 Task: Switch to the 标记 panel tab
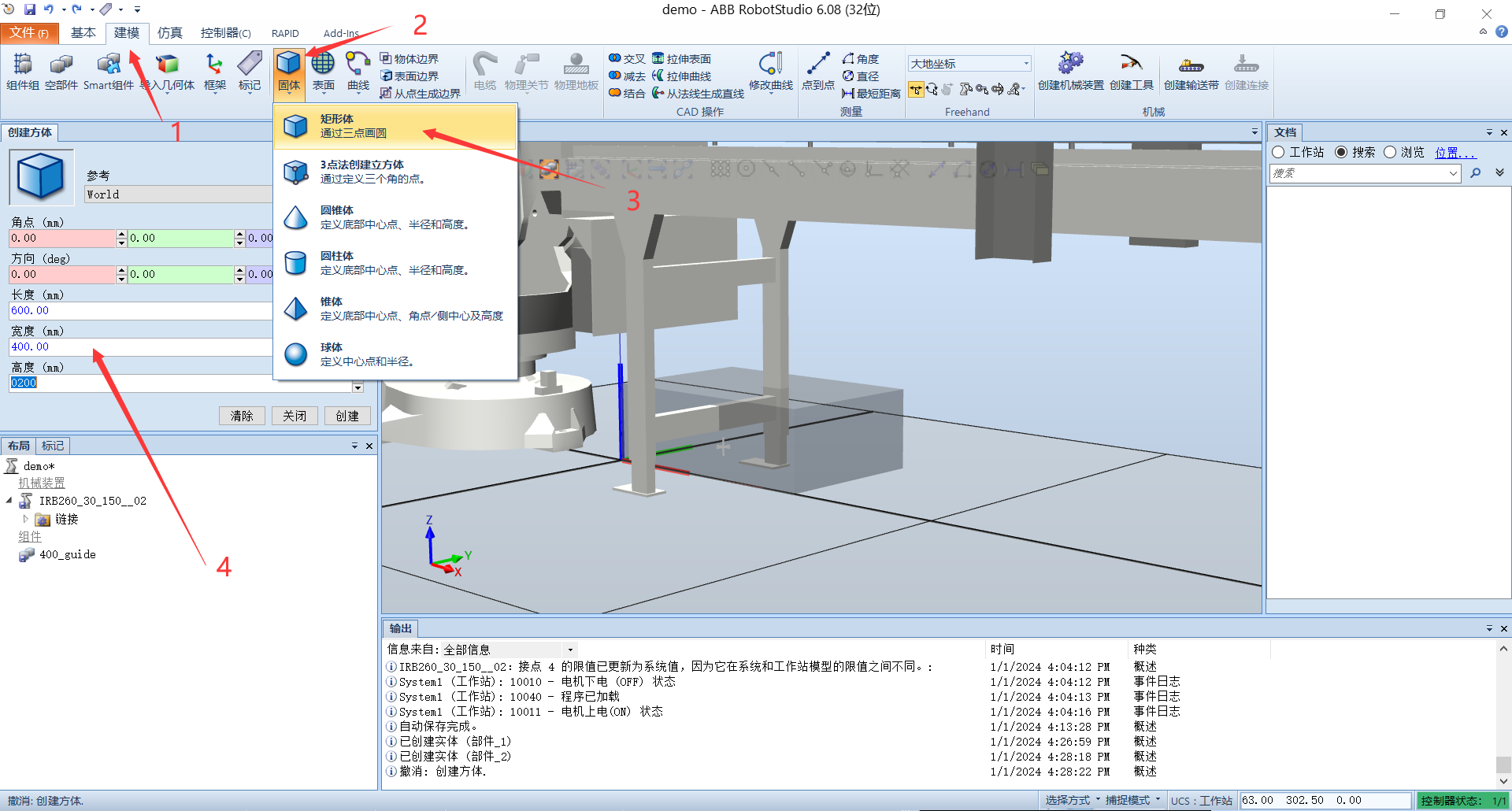[53, 446]
